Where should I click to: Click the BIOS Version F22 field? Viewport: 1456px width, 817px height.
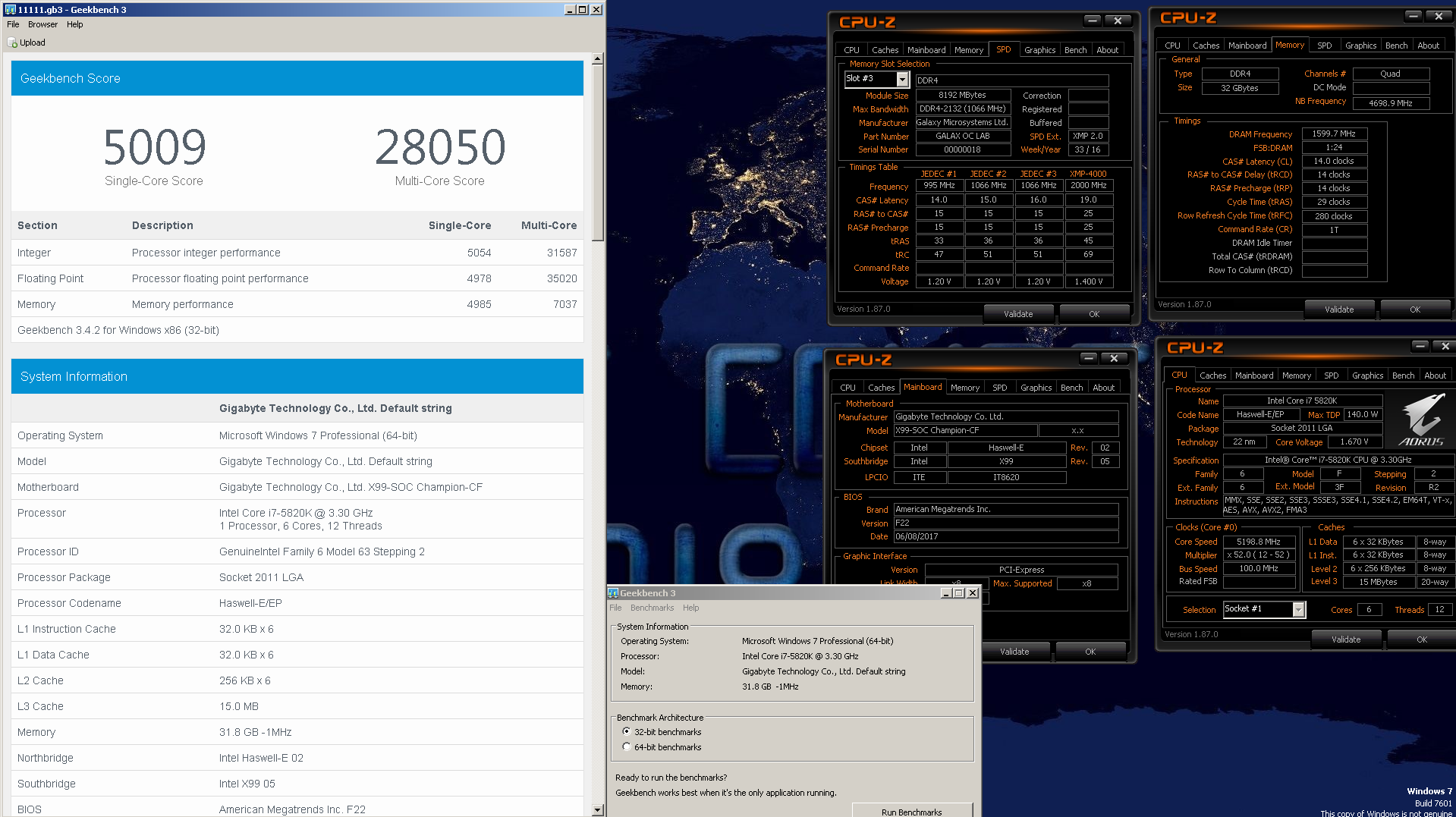pyautogui.click(x=1006, y=523)
